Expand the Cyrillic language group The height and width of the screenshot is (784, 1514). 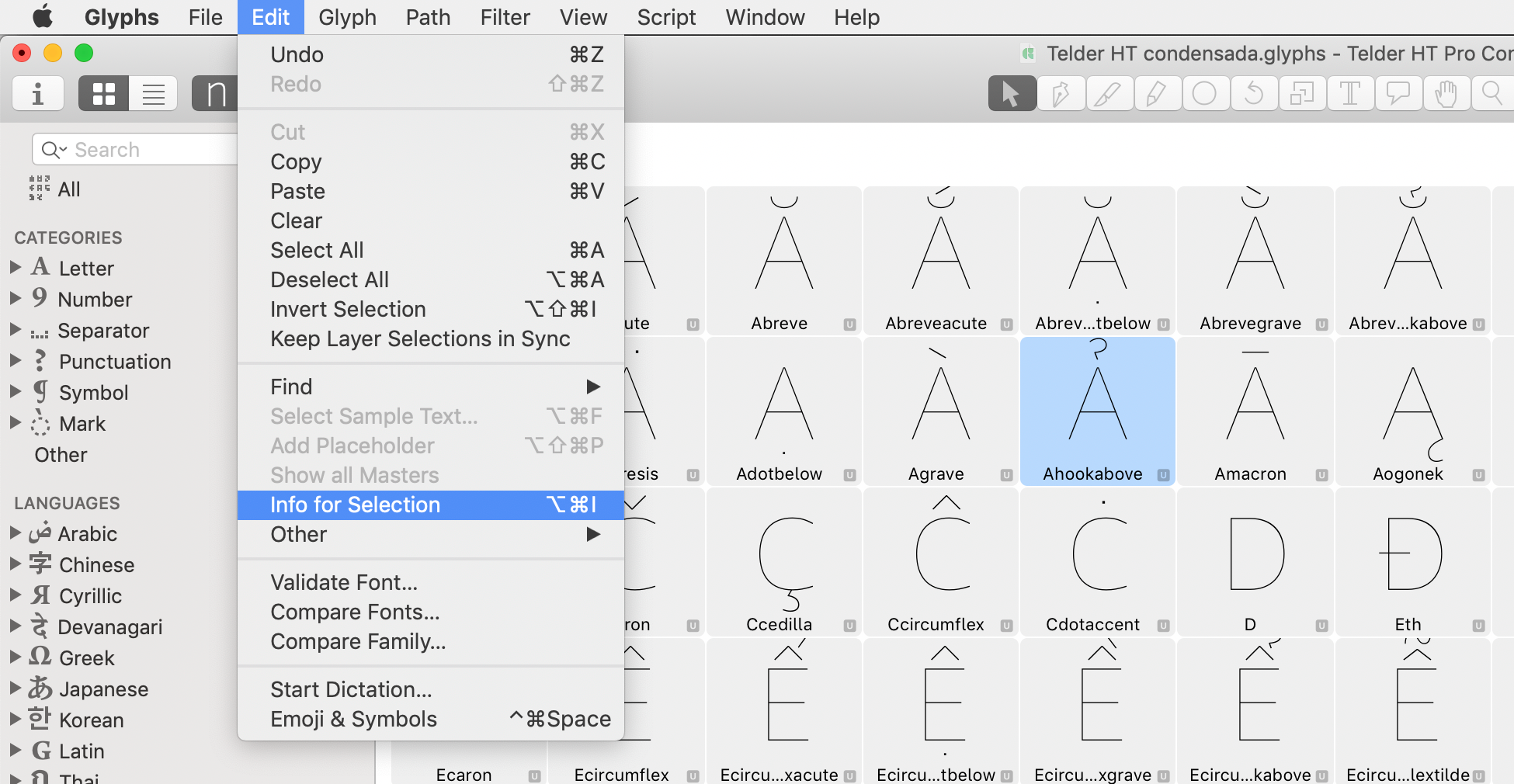coord(15,595)
